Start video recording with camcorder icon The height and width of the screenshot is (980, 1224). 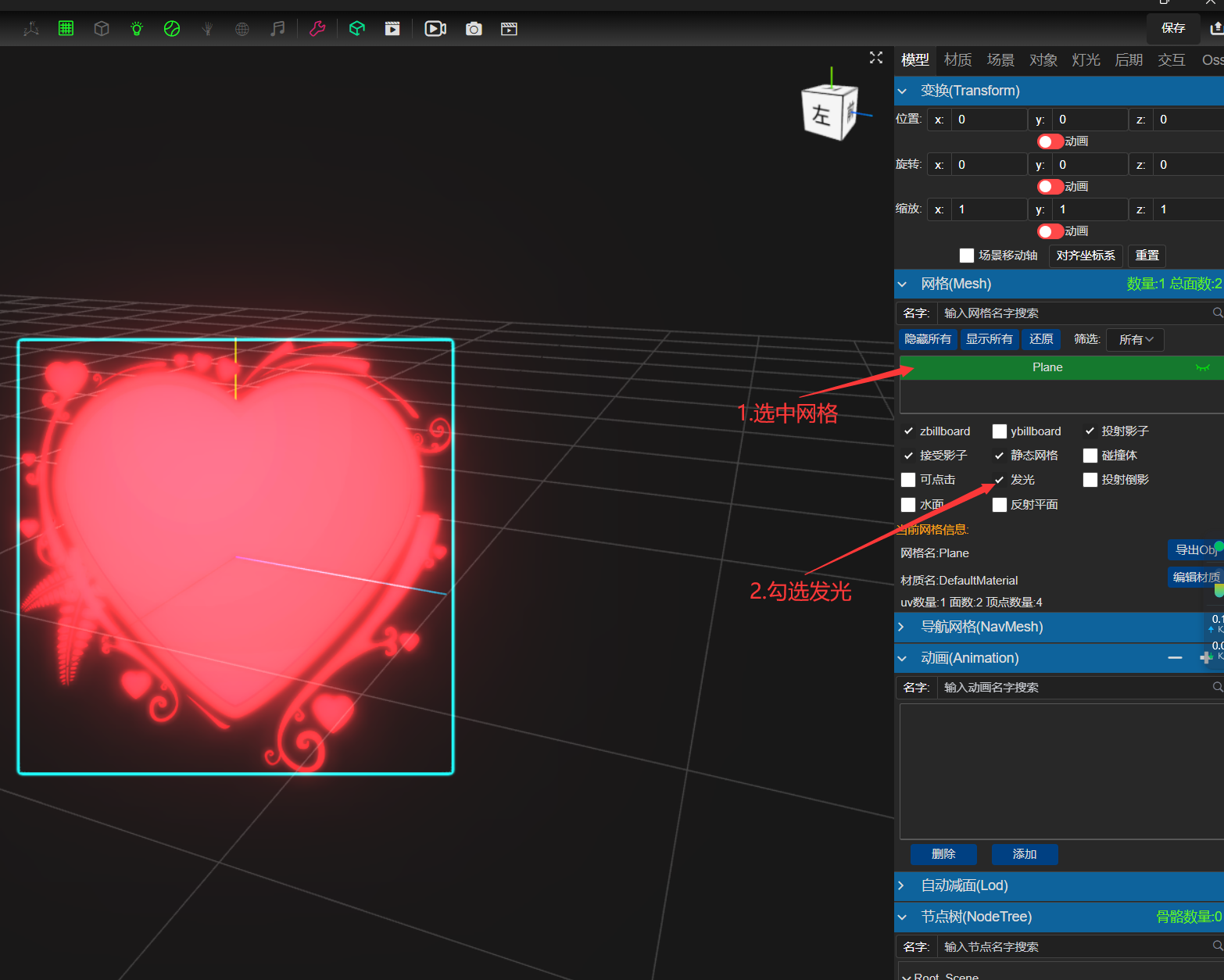pos(435,29)
